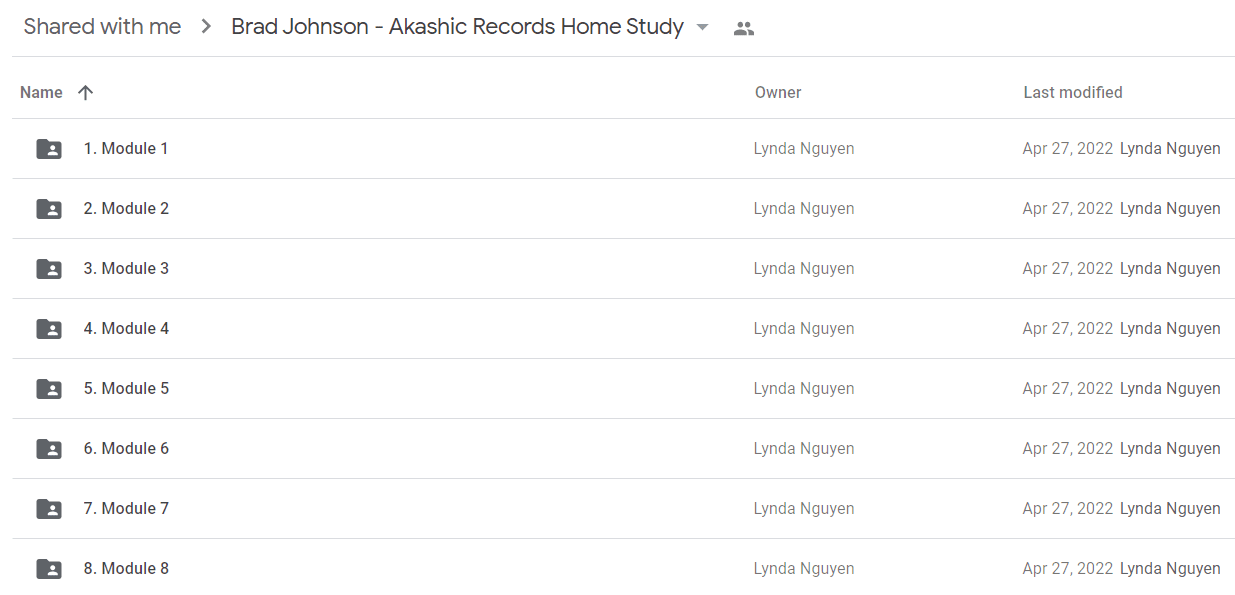This screenshot has height=595, width=1235.
Task: Go back to Shared with me
Action: pyautogui.click(x=102, y=27)
